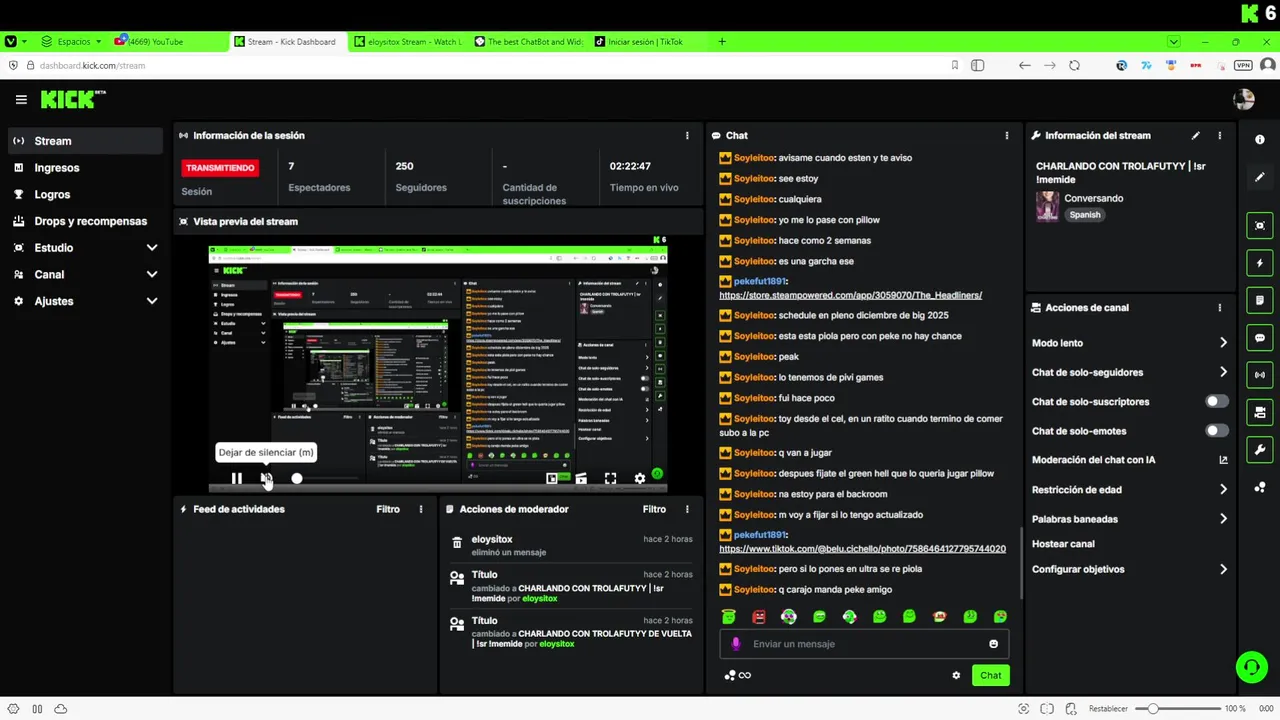This screenshot has height=720, width=1280.
Task: Unmute the stream preview audio
Action: 266,479
